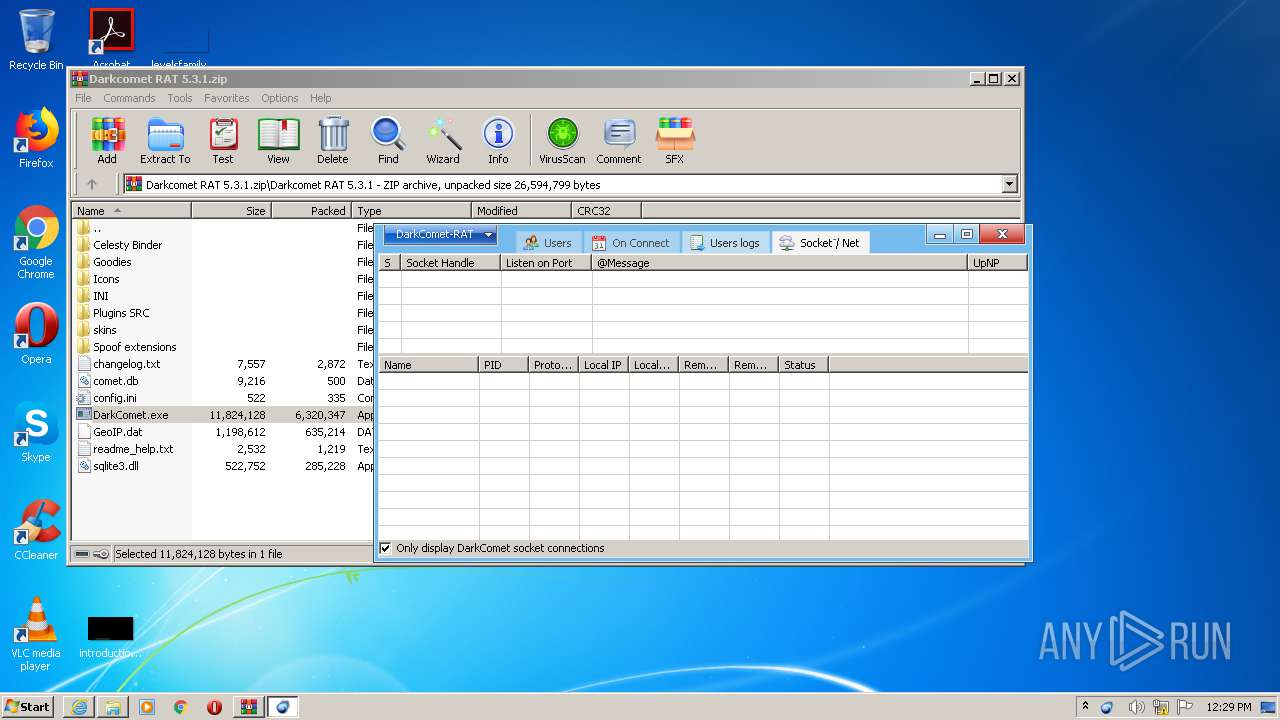Open the File menu in WinRAR

coord(83,98)
